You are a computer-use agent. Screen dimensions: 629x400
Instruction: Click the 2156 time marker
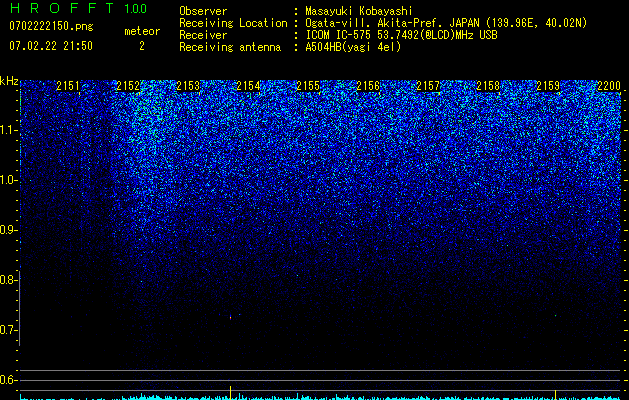(x=368, y=85)
